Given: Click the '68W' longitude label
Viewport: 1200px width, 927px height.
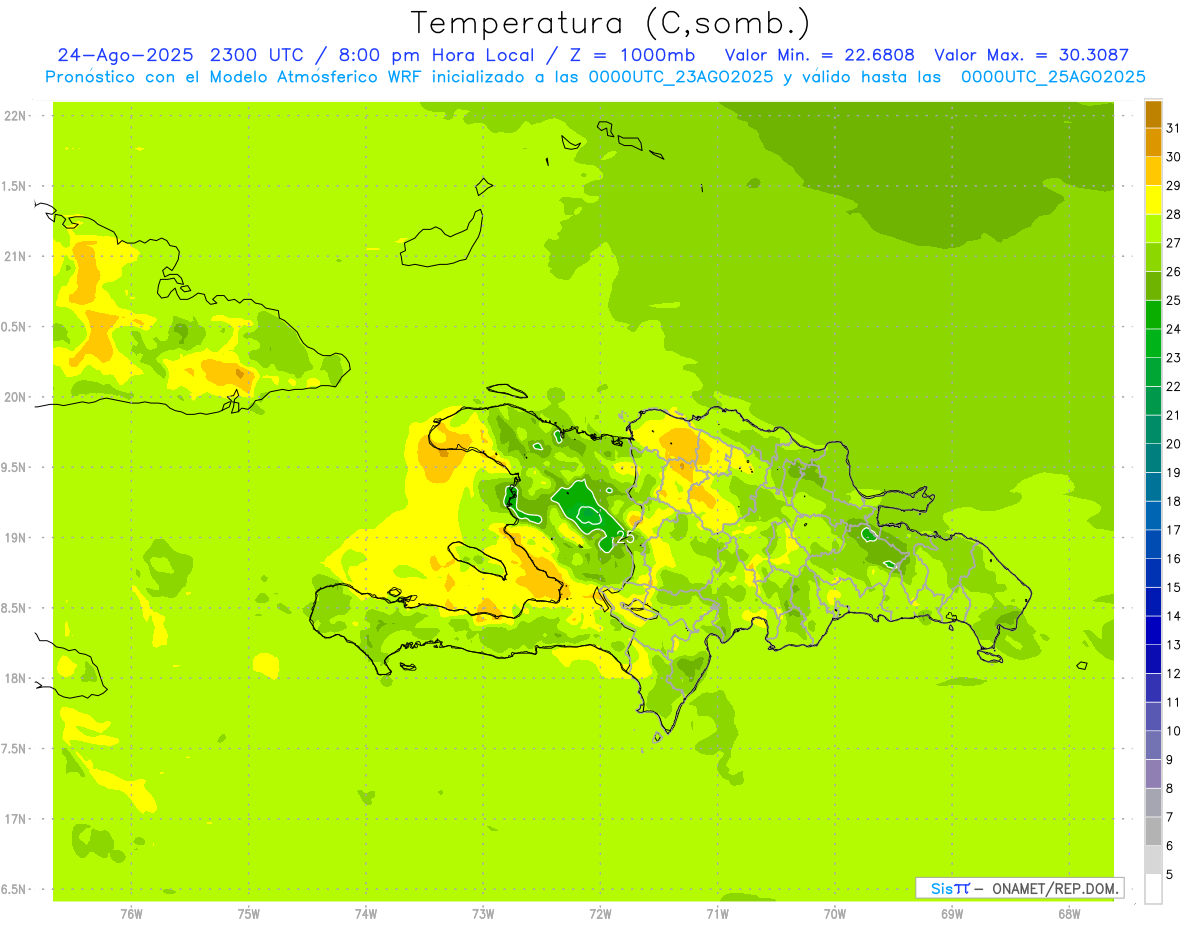Looking at the screenshot, I should [x=1069, y=913].
